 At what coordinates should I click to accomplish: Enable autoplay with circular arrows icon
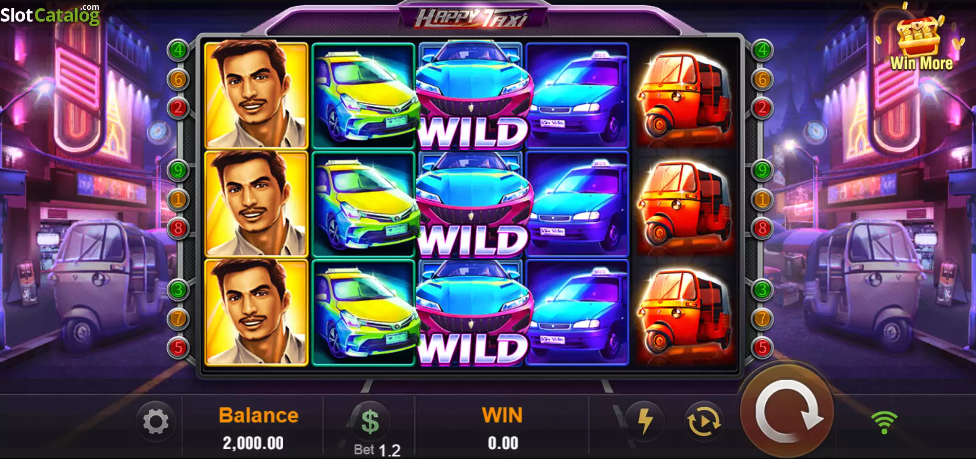[x=704, y=422]
